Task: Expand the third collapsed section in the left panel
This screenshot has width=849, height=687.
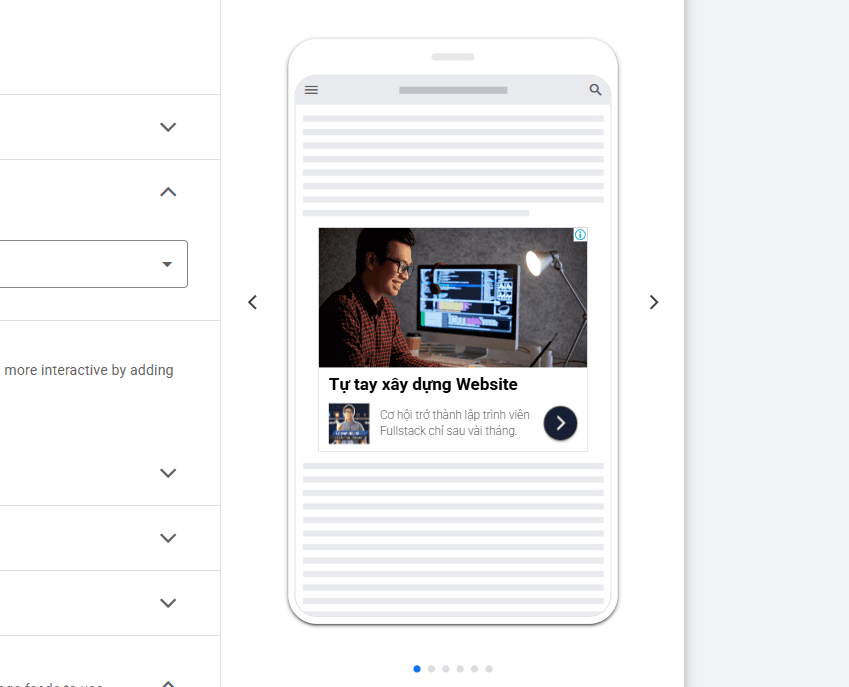Action: 167,537
